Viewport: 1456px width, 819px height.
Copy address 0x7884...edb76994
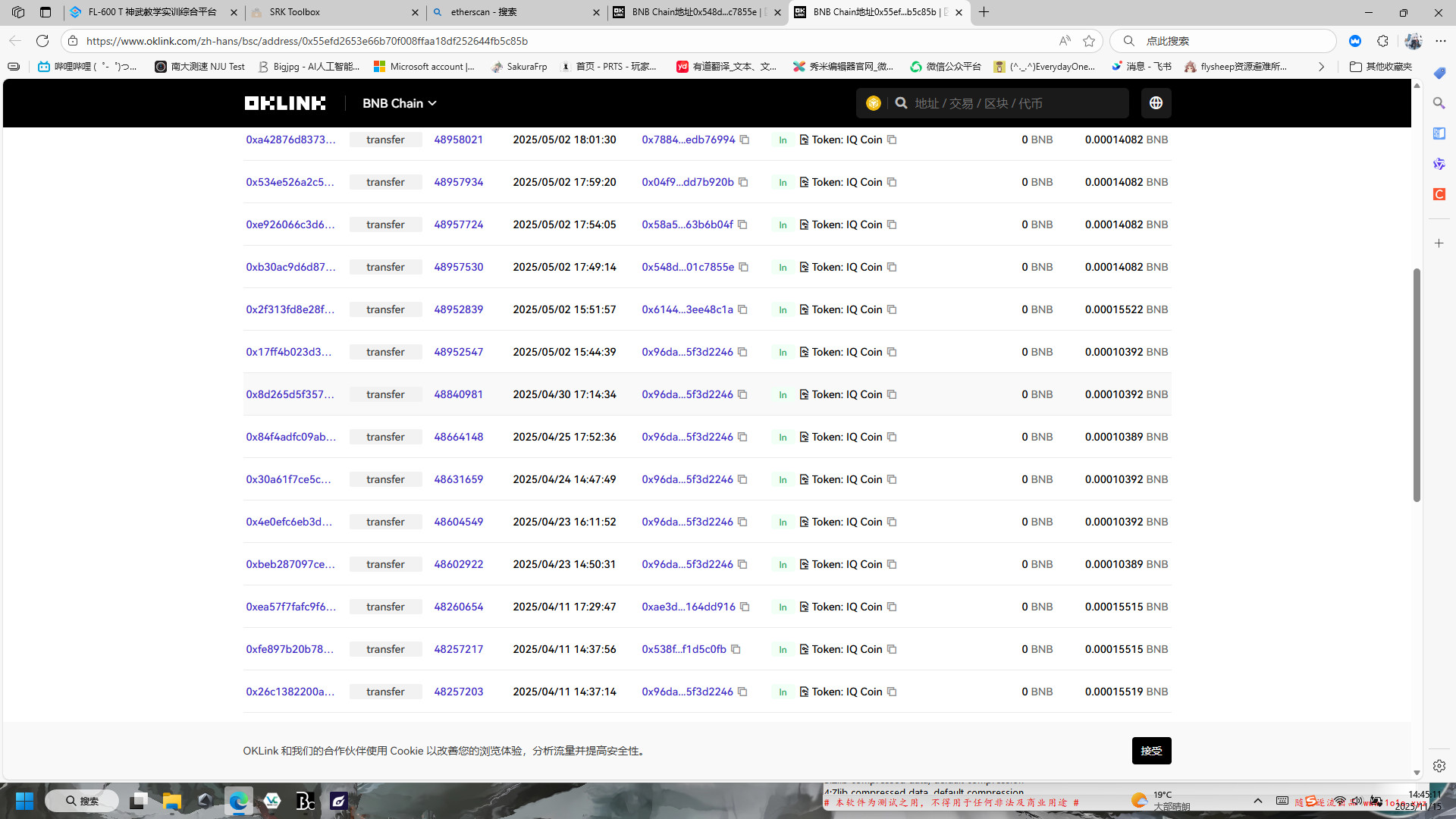[x=745, y=140]
